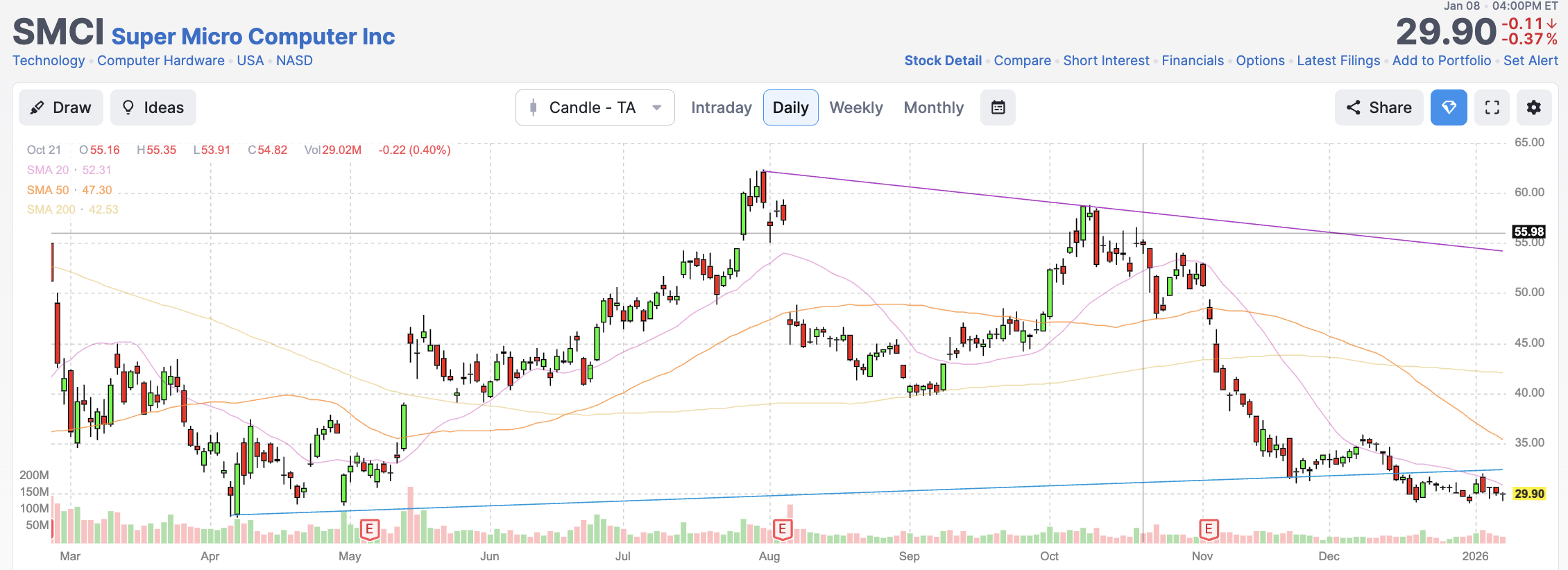Screen dimensions: 1568x570
Task: Open the Ideas button
Action: click(x=153, y=107)
